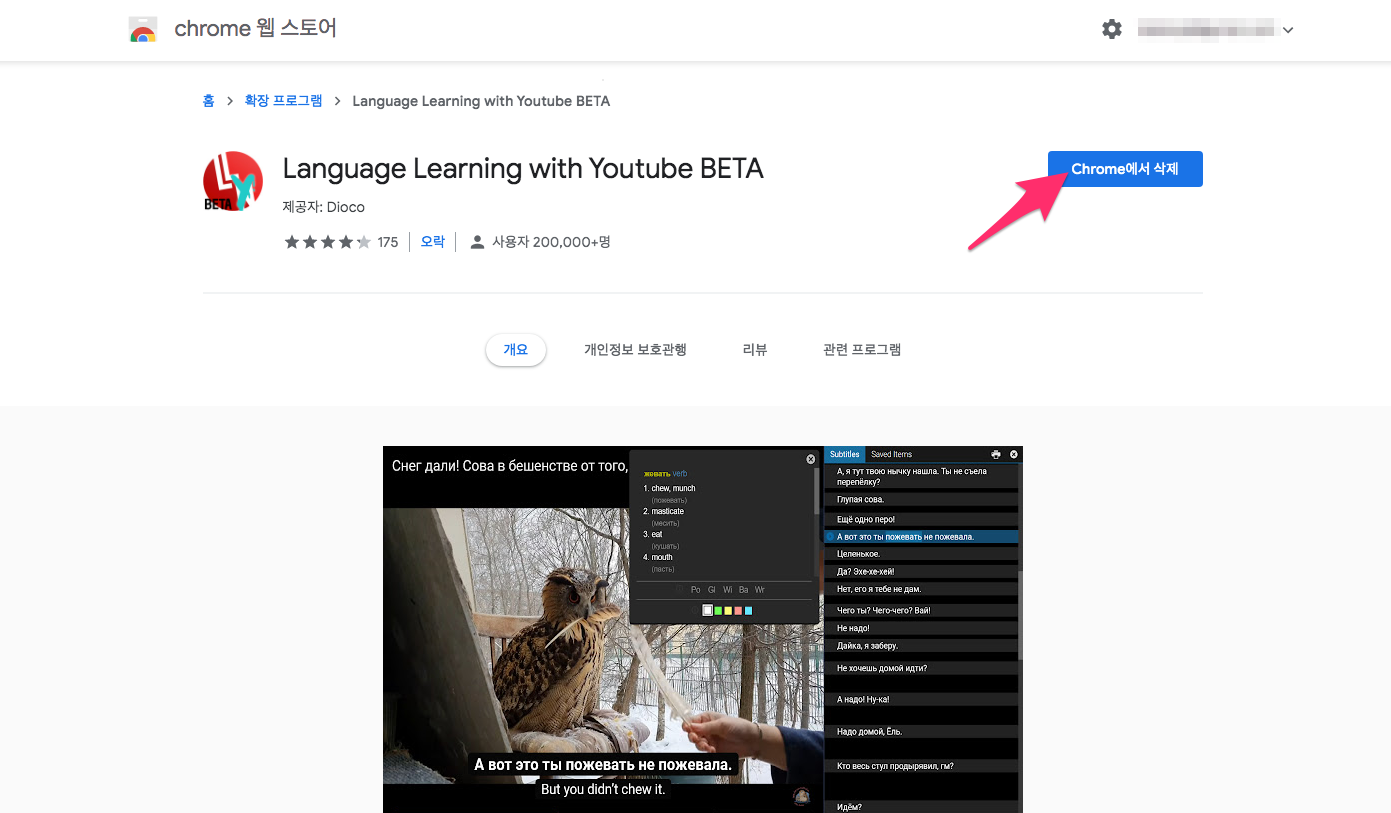Switch to the 리뷰 tab

[x=755, y=350]
